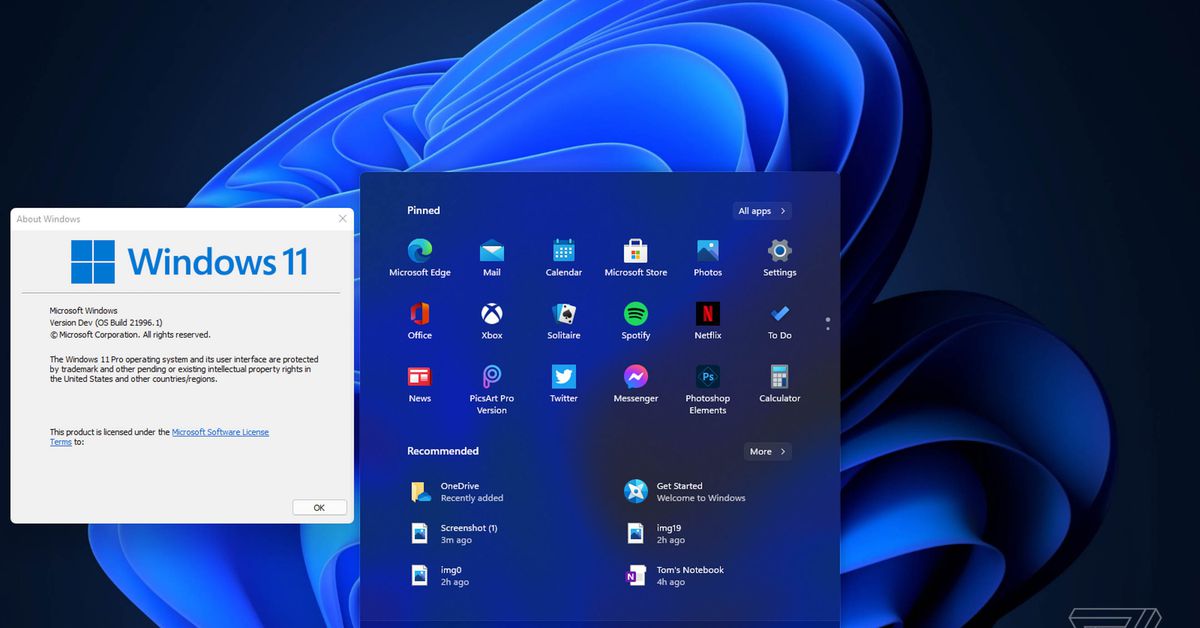
Task: Open the Microsoft Software License Terms link
Action: 220,431
